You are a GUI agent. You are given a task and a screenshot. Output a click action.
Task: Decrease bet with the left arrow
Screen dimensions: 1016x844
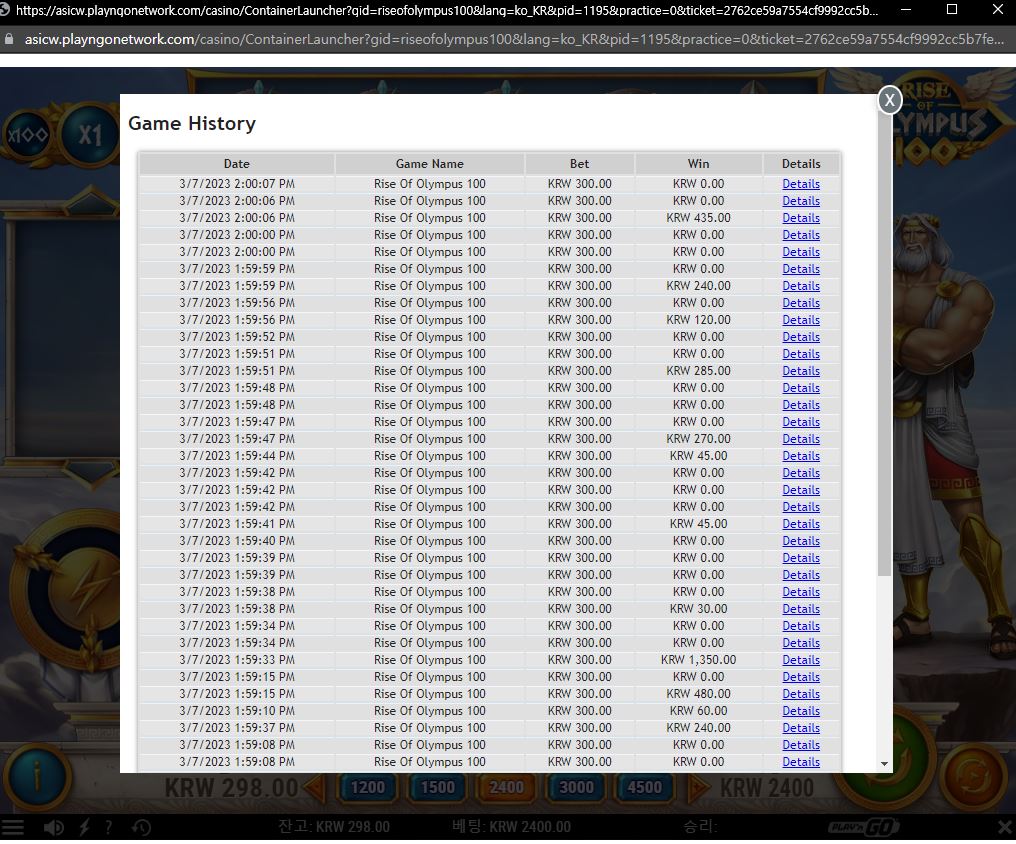(316, 788)
